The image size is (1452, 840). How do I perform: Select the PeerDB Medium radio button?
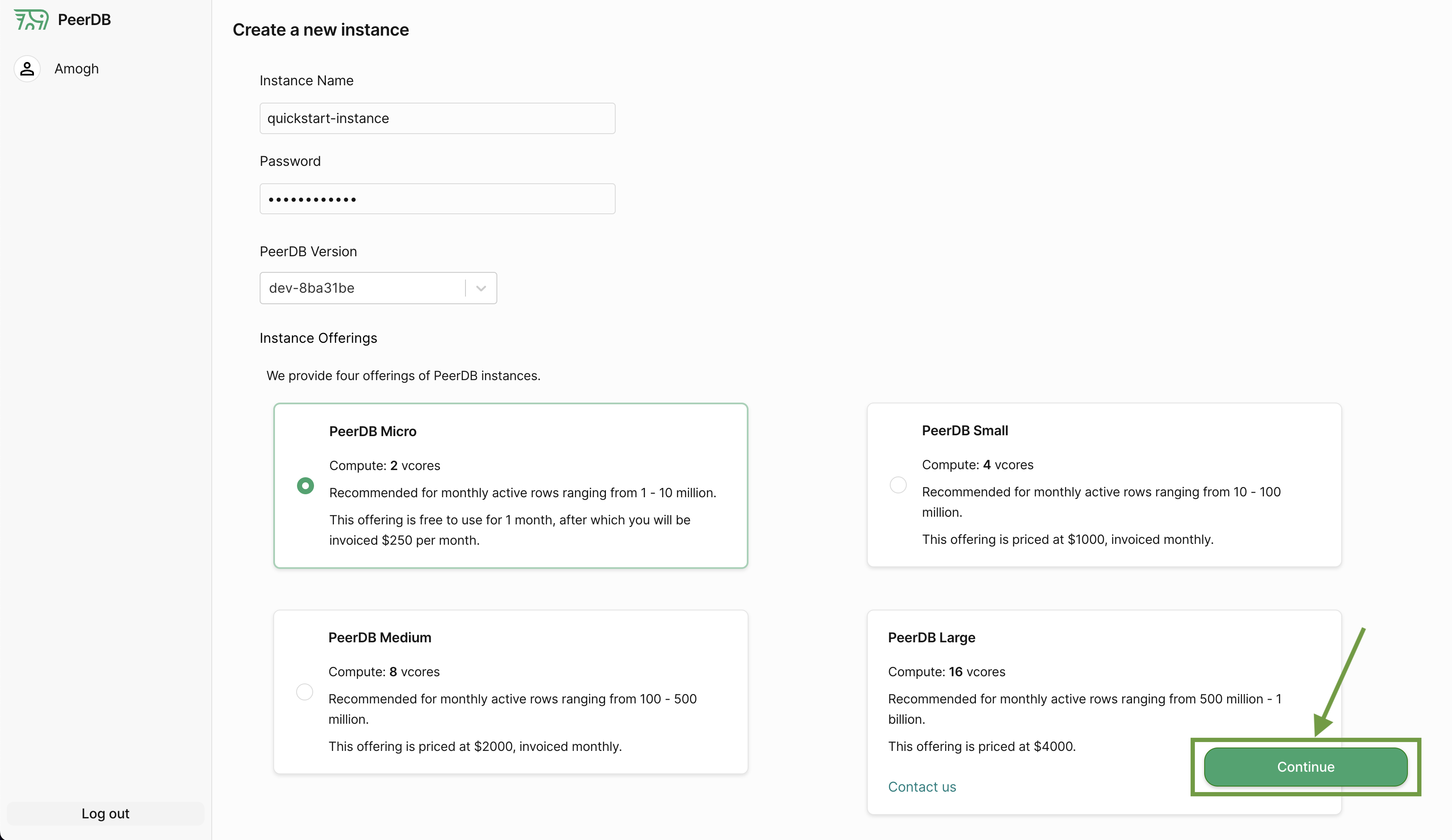coord(304,692)
